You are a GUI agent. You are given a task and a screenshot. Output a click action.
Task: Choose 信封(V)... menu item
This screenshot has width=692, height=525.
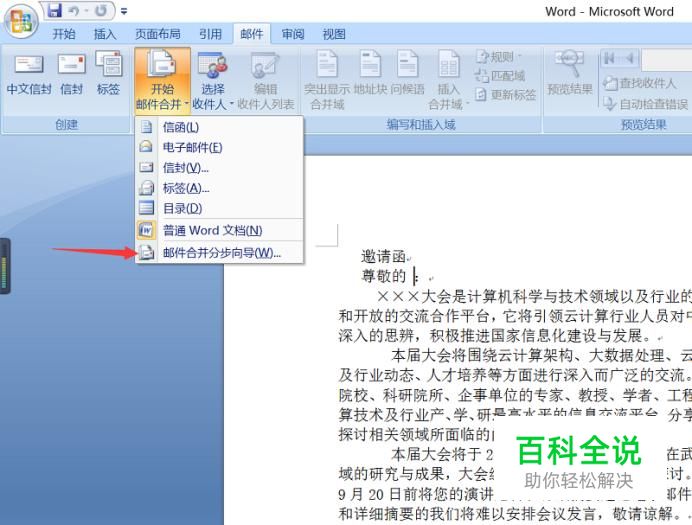[219, 168]
